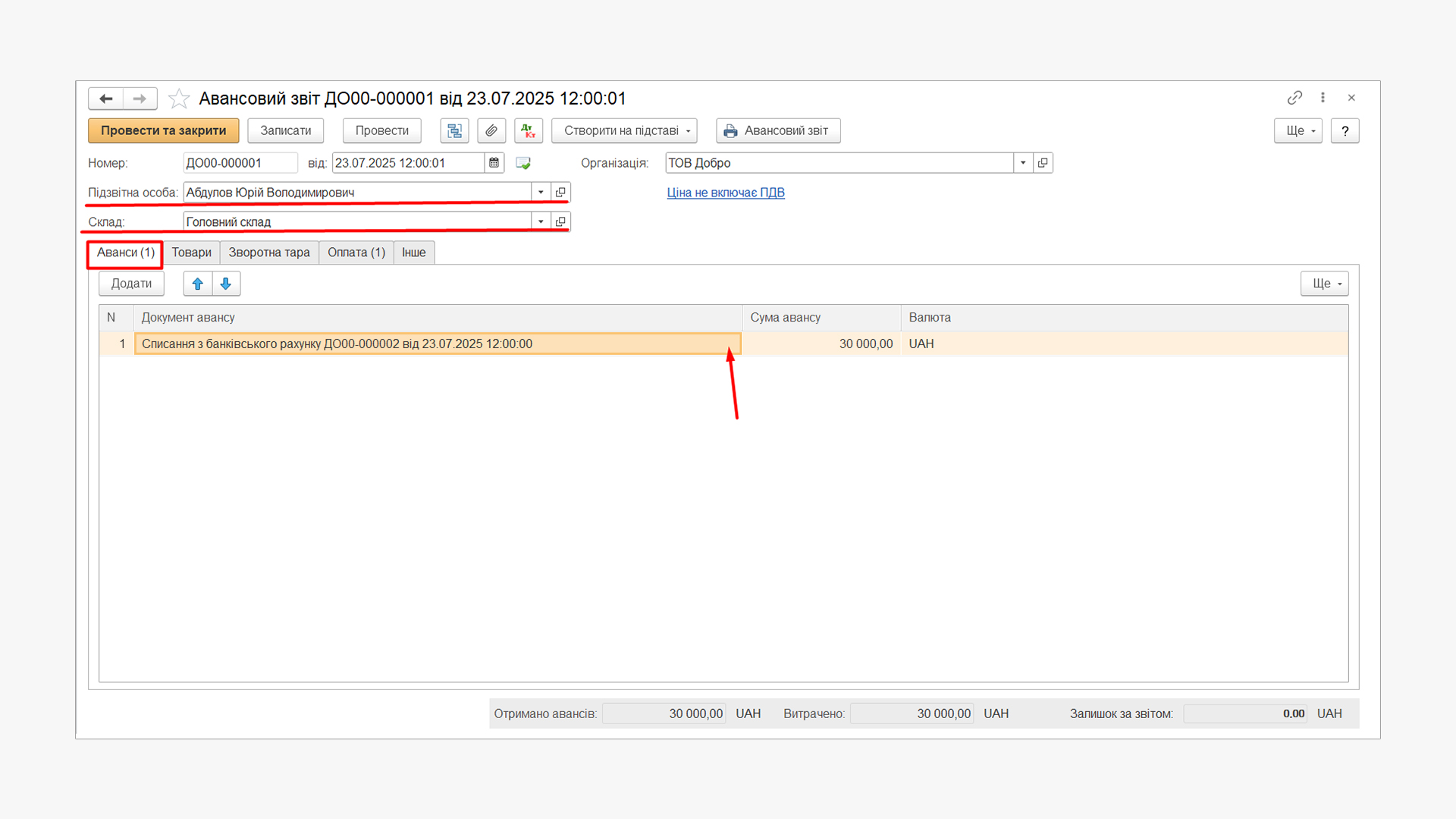The width and height of the screenshot is (1456, 819).
Task: Open Ціна не включає ПДВ link
Action: (726, 193)
